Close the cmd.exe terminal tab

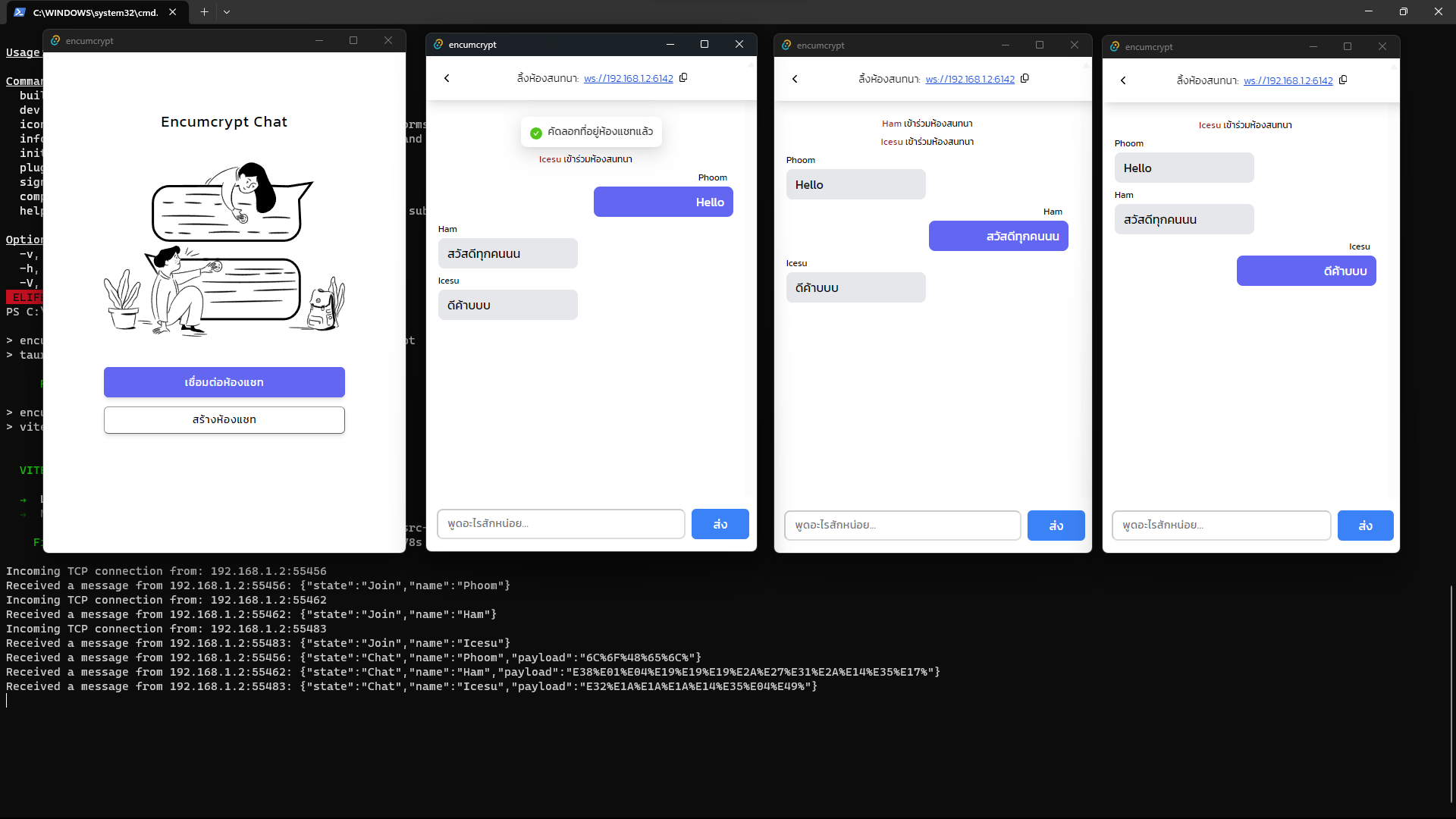click(173, 12)
